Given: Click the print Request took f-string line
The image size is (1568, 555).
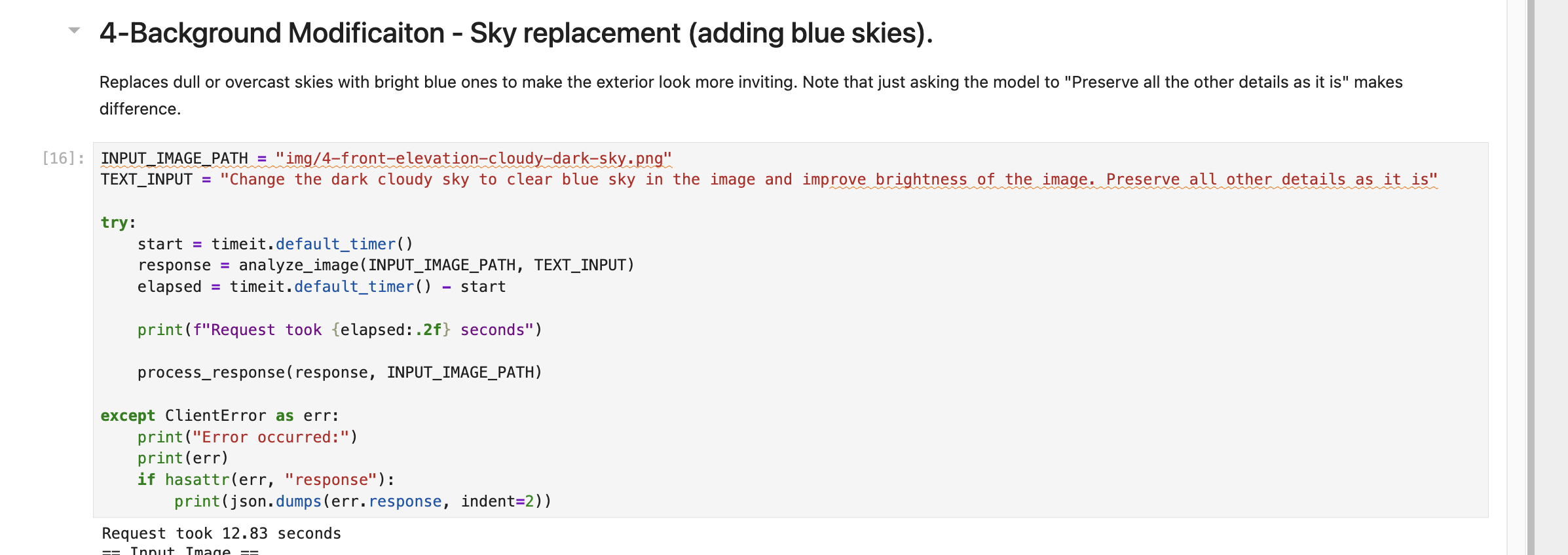Looking at the screenshot, I should click(339, 330).
